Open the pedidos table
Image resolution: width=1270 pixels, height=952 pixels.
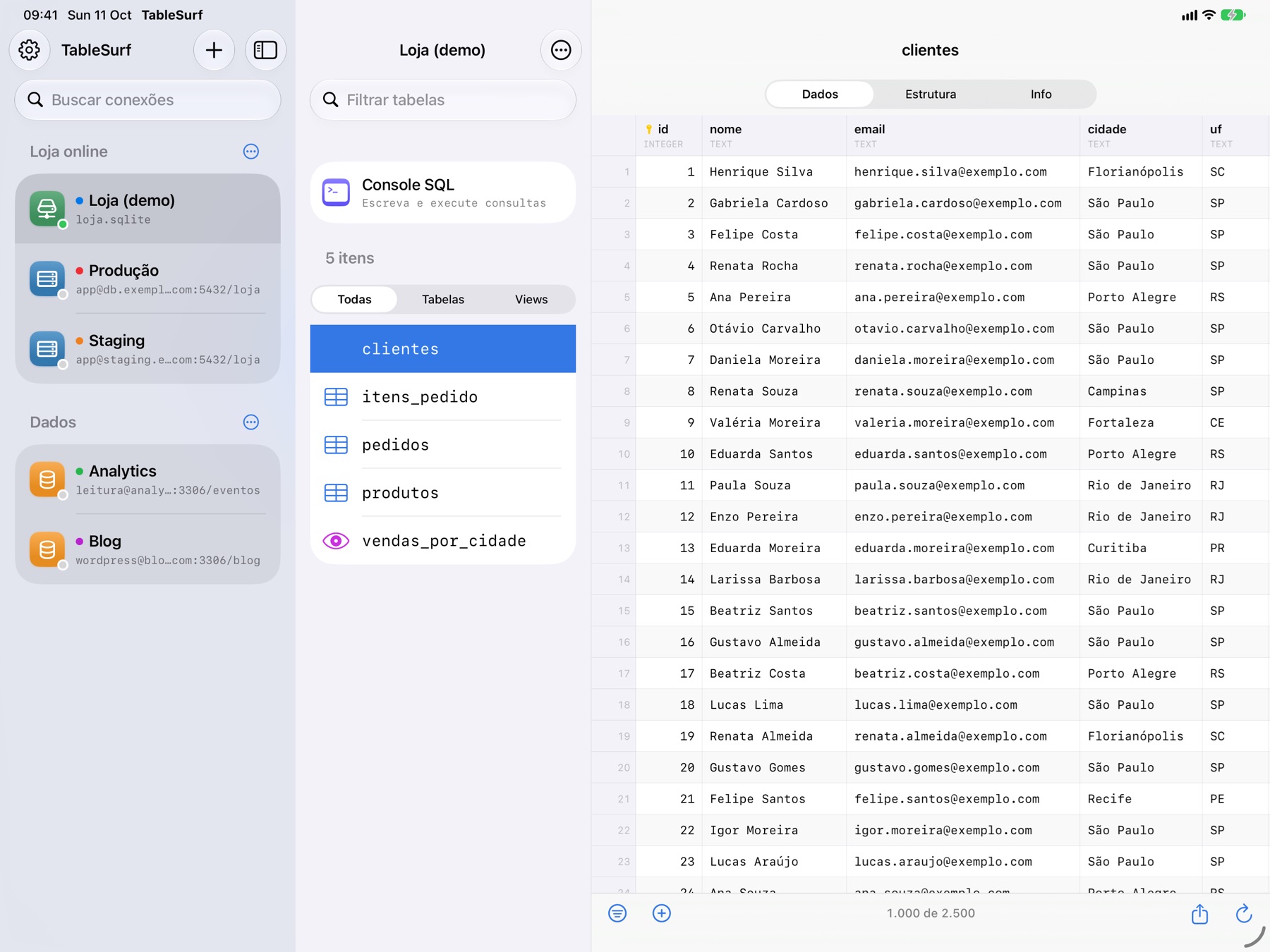click(443, 445)
